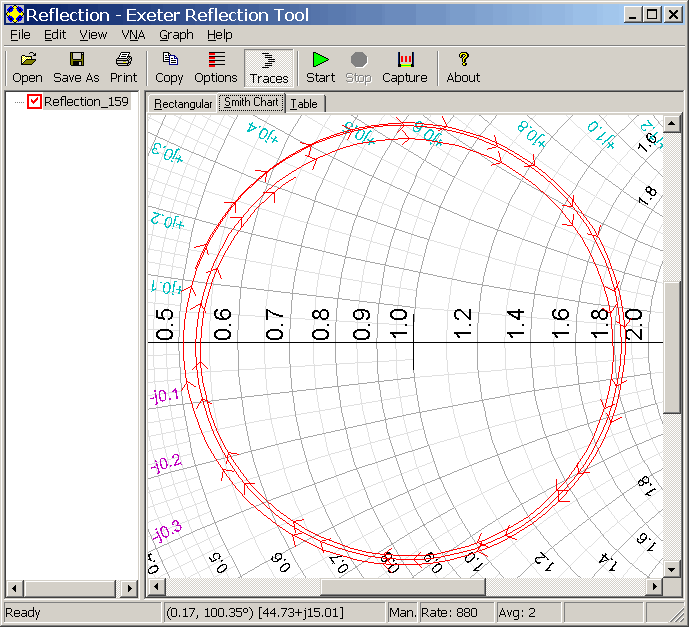Select the Smith Chart tab
This screenshot has width=689, height=627.
(x=251, y=103)
